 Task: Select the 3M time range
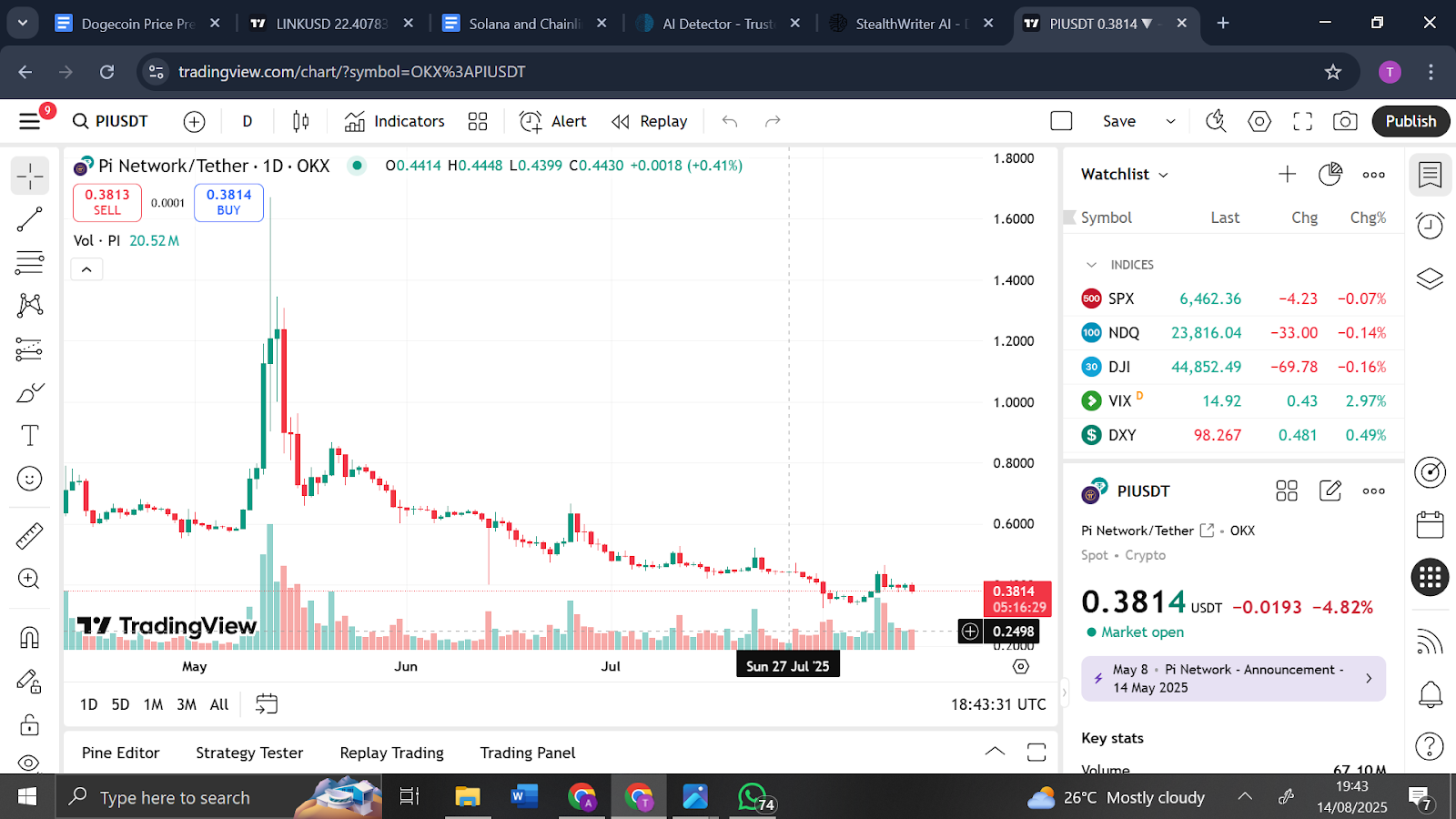pos(186,704)
